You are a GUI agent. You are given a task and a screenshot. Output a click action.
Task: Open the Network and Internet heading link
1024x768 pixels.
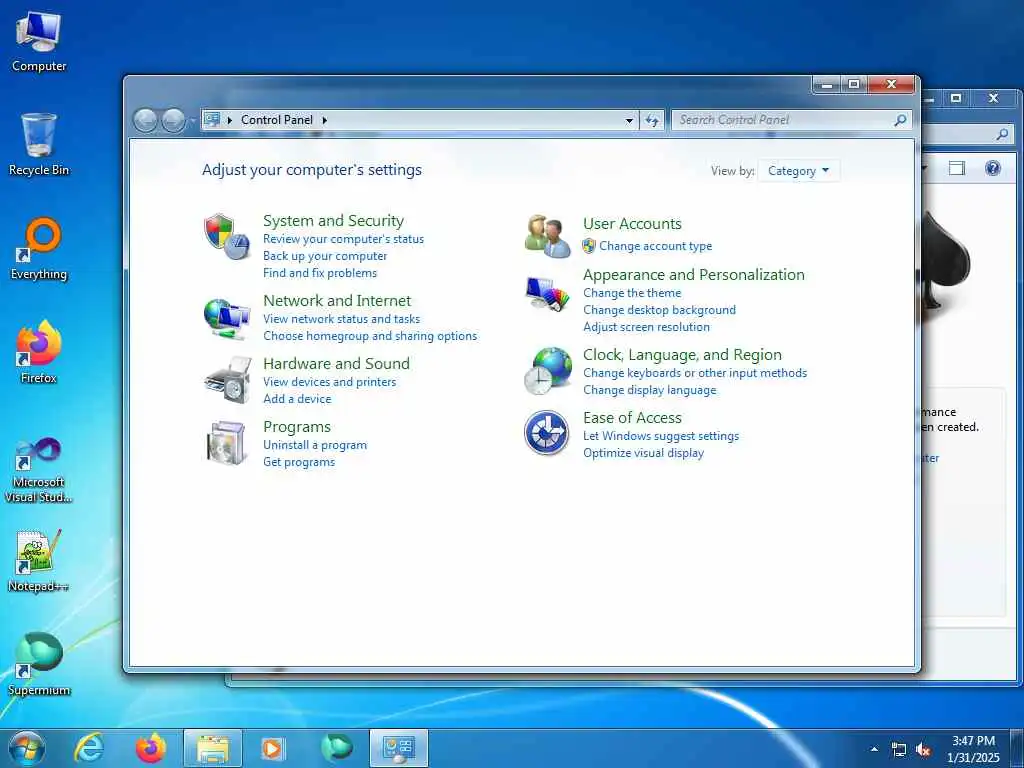coord(337,301)
